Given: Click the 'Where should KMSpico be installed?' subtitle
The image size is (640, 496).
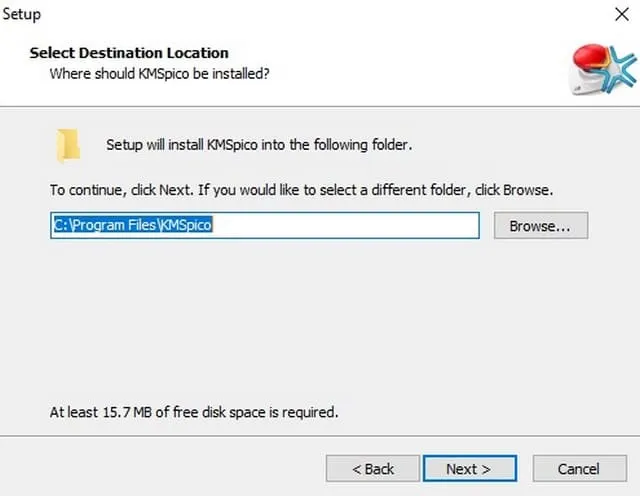Looking at the screenshot, I should [159, 74].
